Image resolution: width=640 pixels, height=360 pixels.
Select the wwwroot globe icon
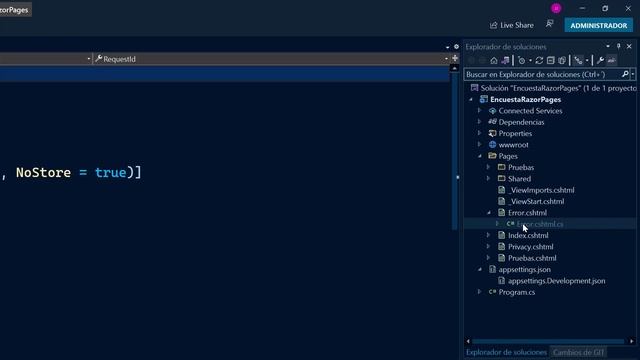(493, 144)
